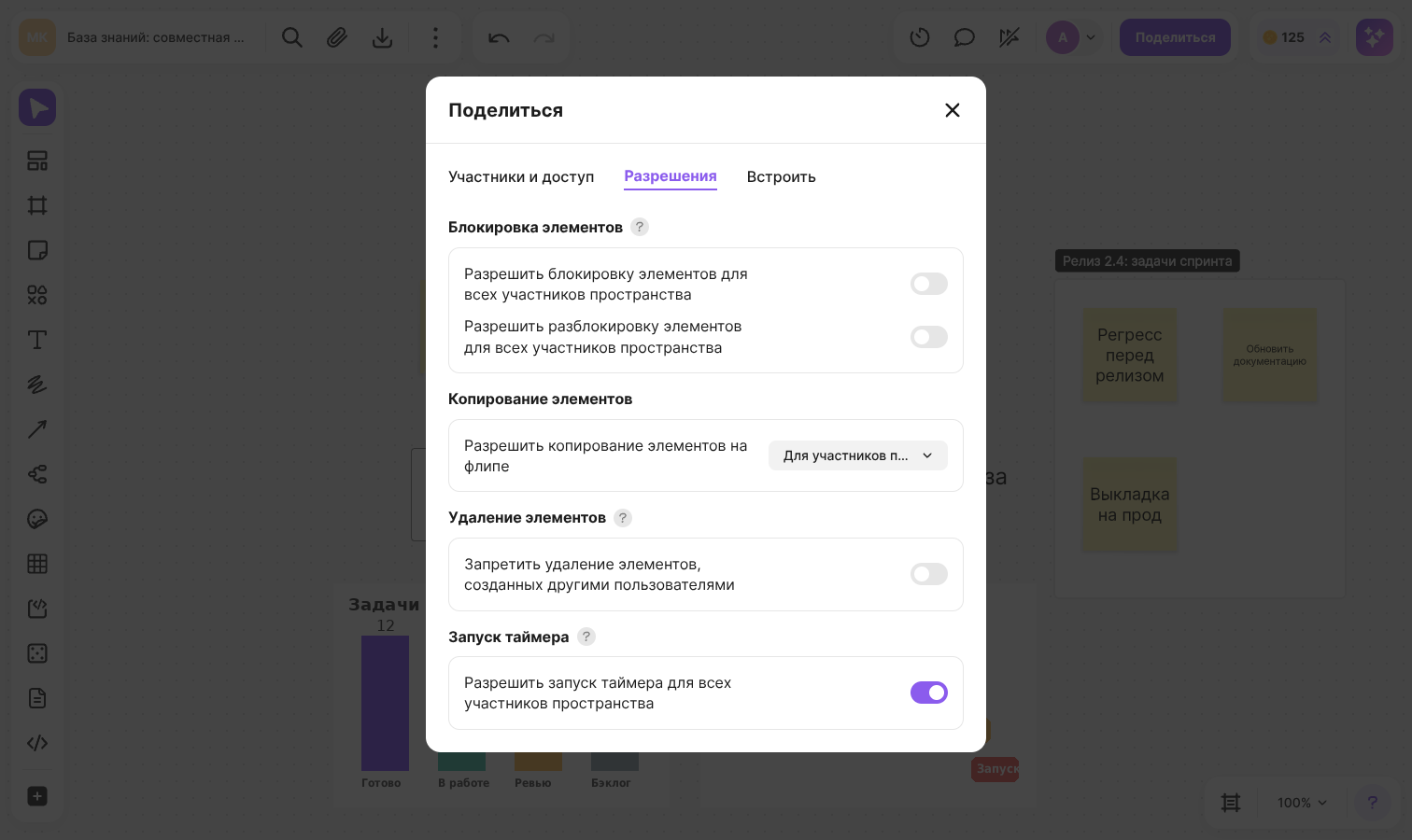The height and width of the screenshot is (840, 1412).
Task: Select the arrow connector tool
Action: (x=37, y=429)
